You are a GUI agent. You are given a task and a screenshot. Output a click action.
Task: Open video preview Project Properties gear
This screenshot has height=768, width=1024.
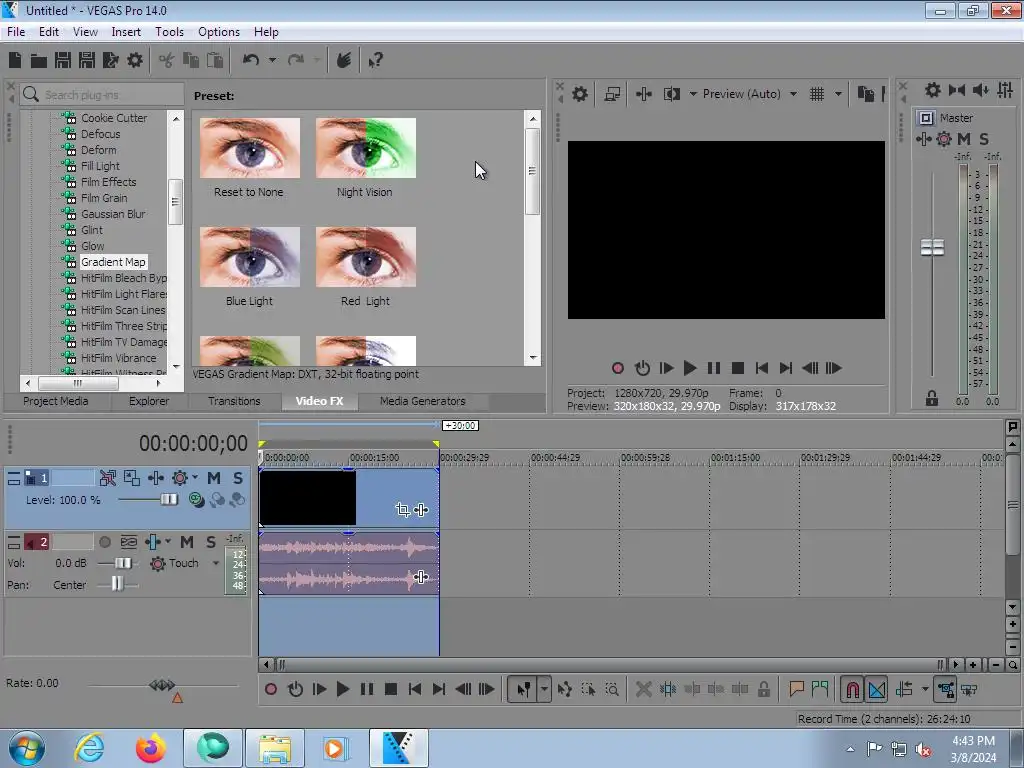(x=580, y=94)
